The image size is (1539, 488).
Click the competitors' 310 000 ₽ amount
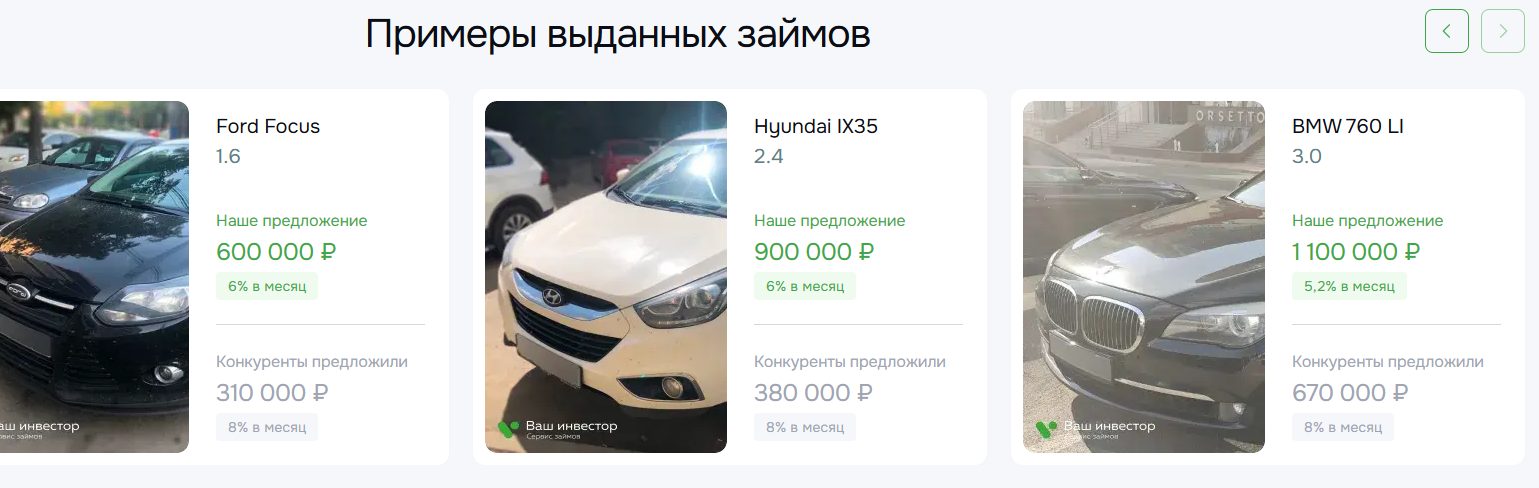click(x=272, y=393)
